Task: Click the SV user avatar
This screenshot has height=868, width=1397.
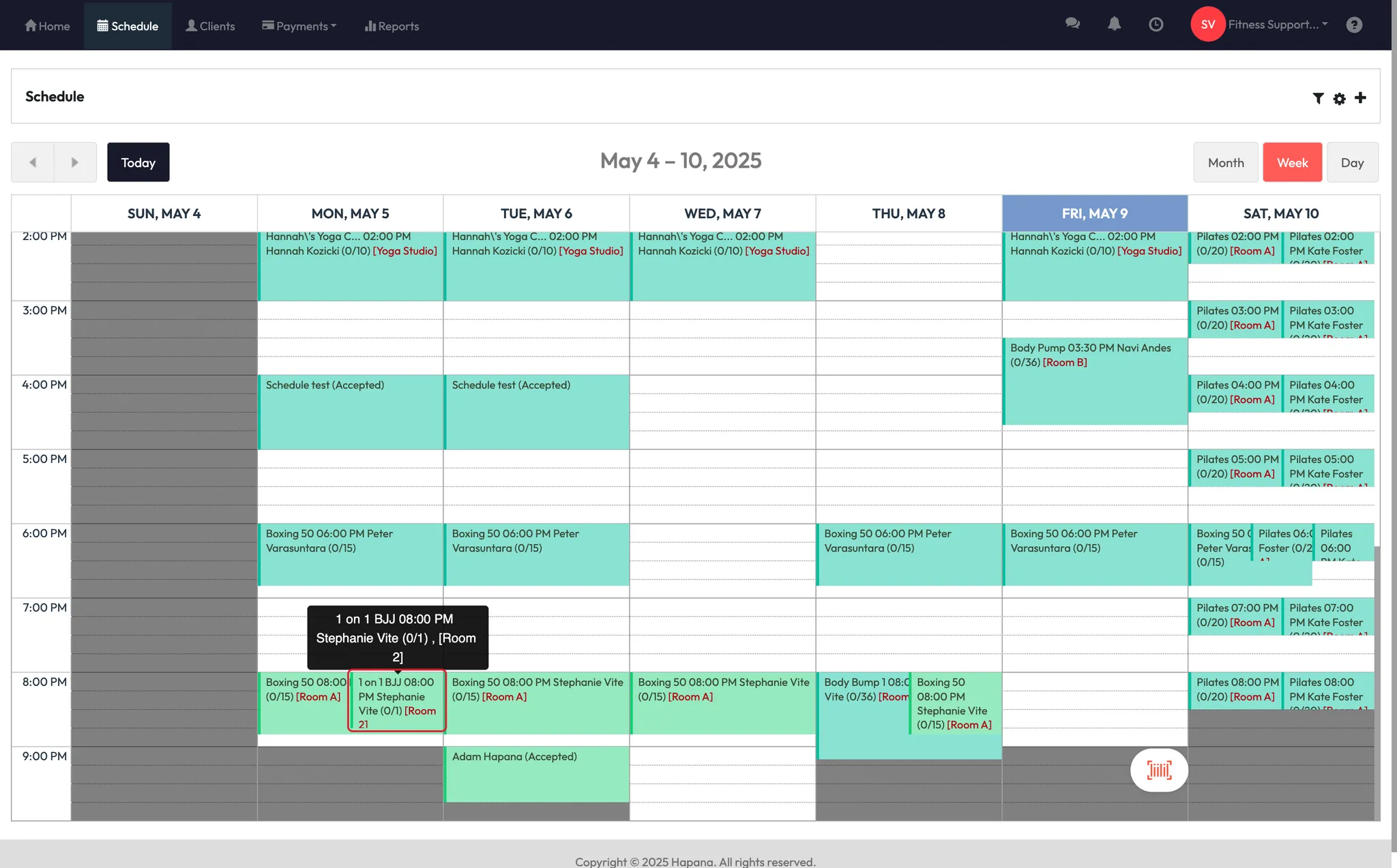Action: click(1207, 25)
